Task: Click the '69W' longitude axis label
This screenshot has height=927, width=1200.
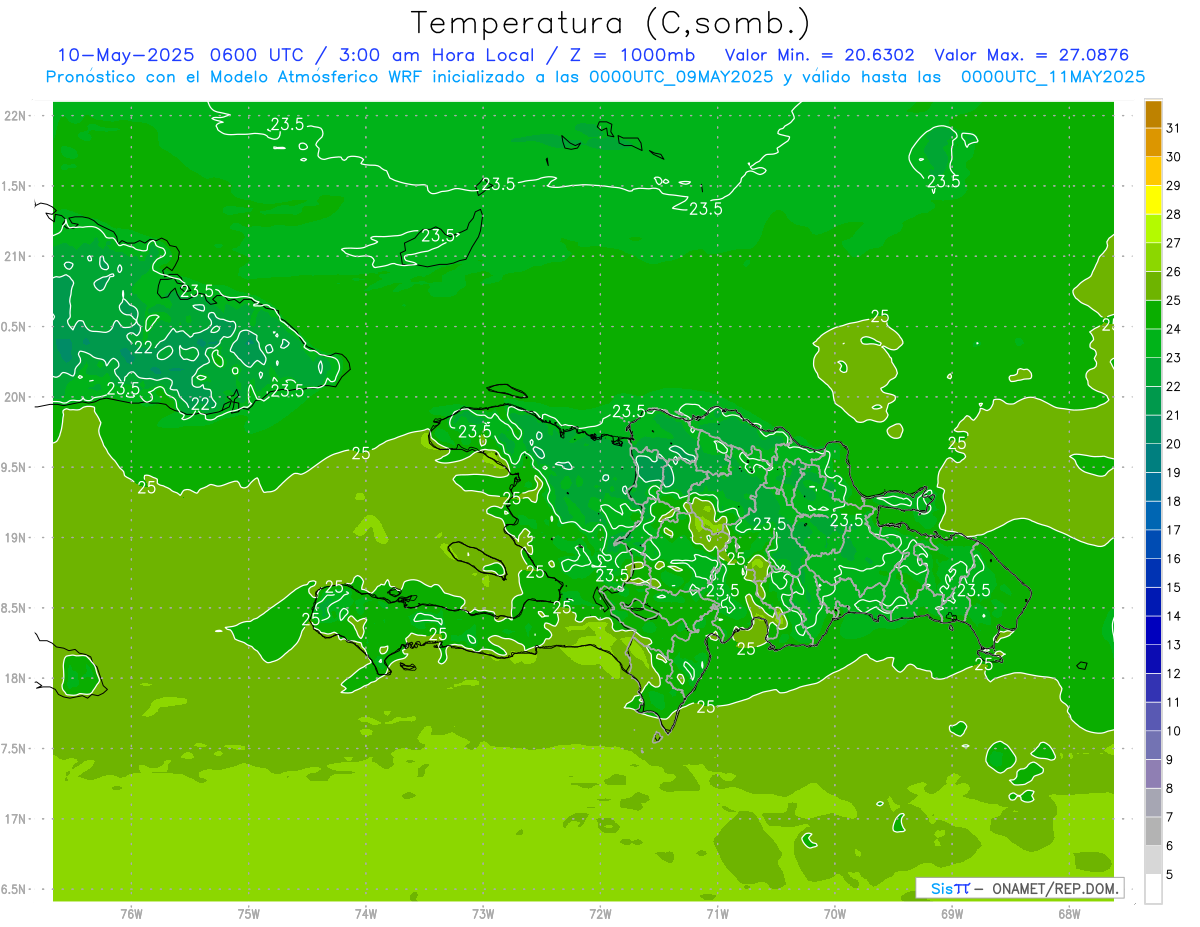Action: pos(952,913)
